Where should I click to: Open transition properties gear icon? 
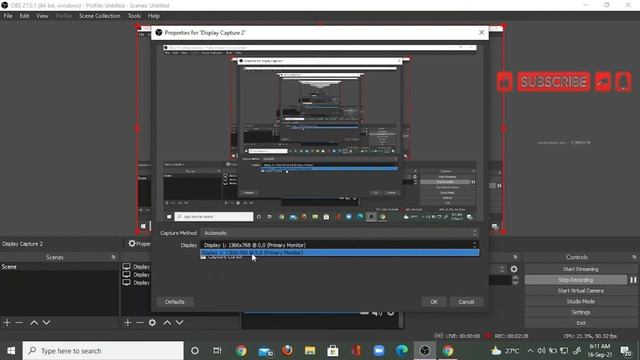(514, 269)
